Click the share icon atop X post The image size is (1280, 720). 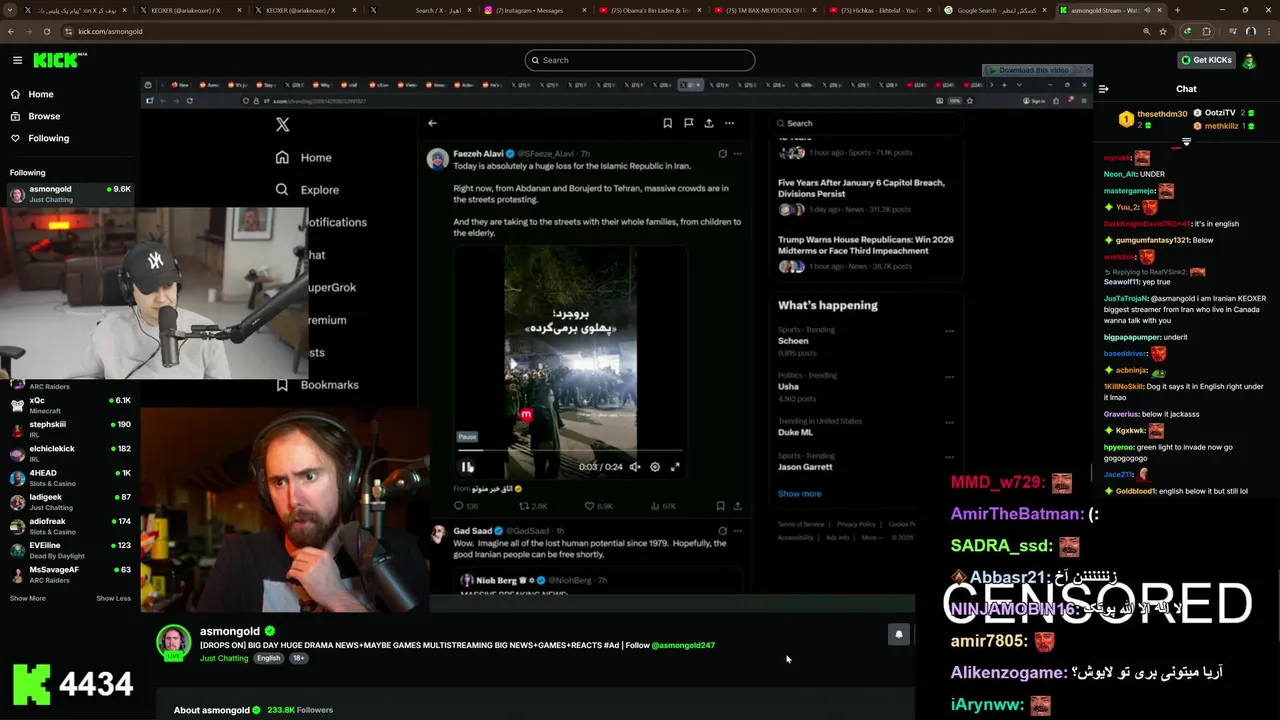(x=709, y=123)
